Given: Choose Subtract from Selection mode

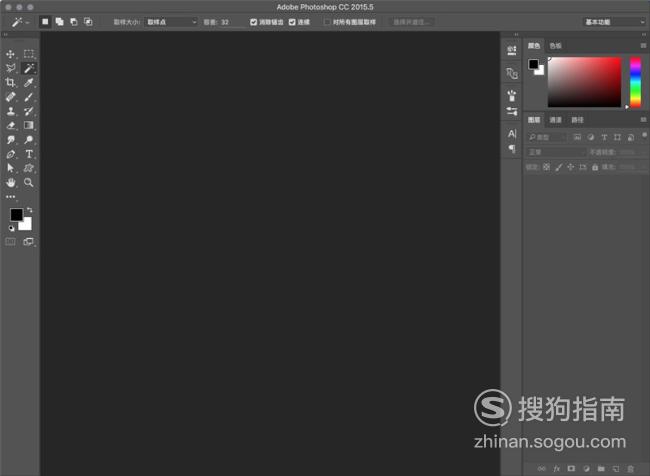Looking at the screenshot, I should (74, 22).
